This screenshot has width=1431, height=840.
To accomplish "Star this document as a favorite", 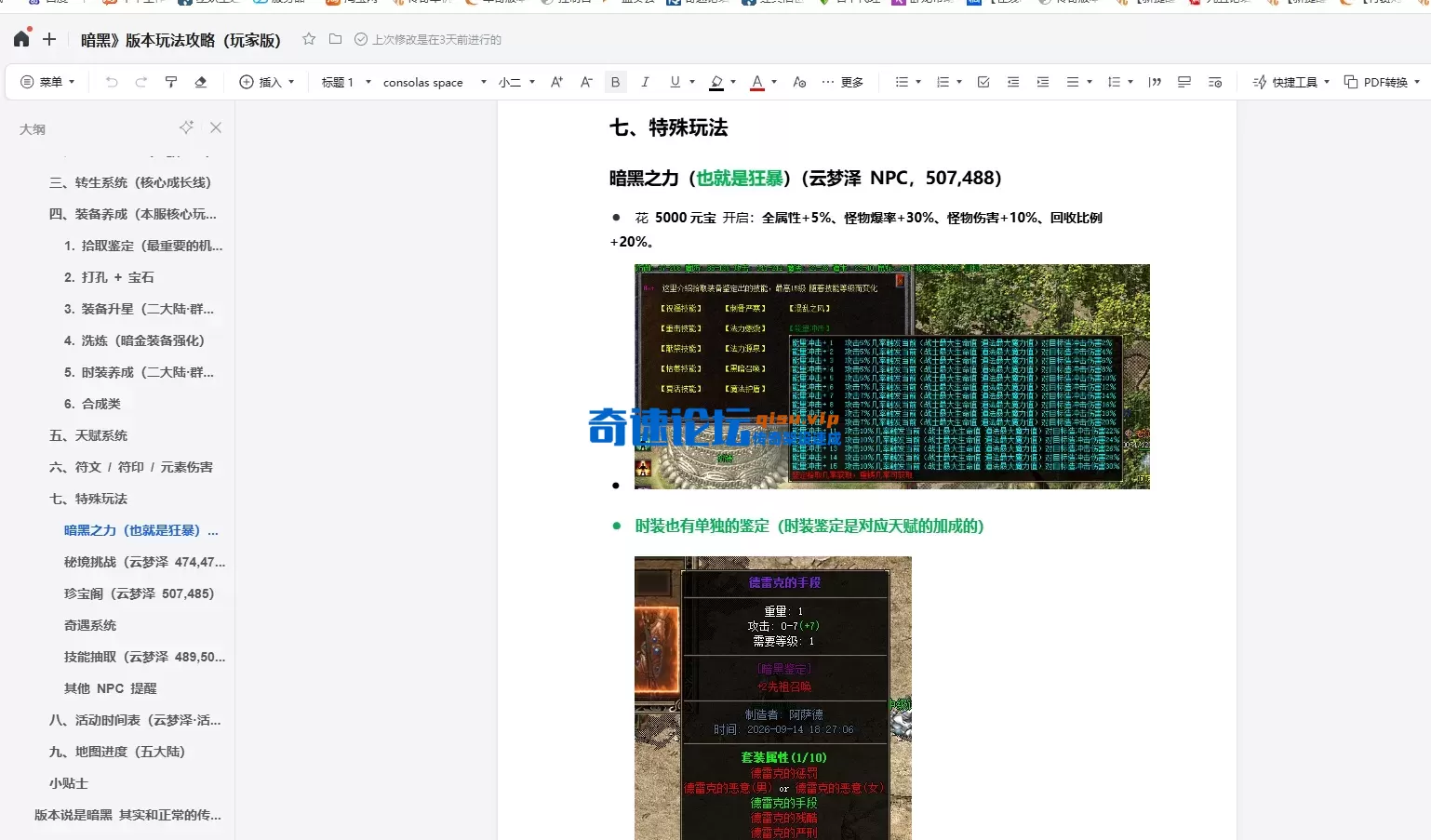I will (x=309, y=39).
